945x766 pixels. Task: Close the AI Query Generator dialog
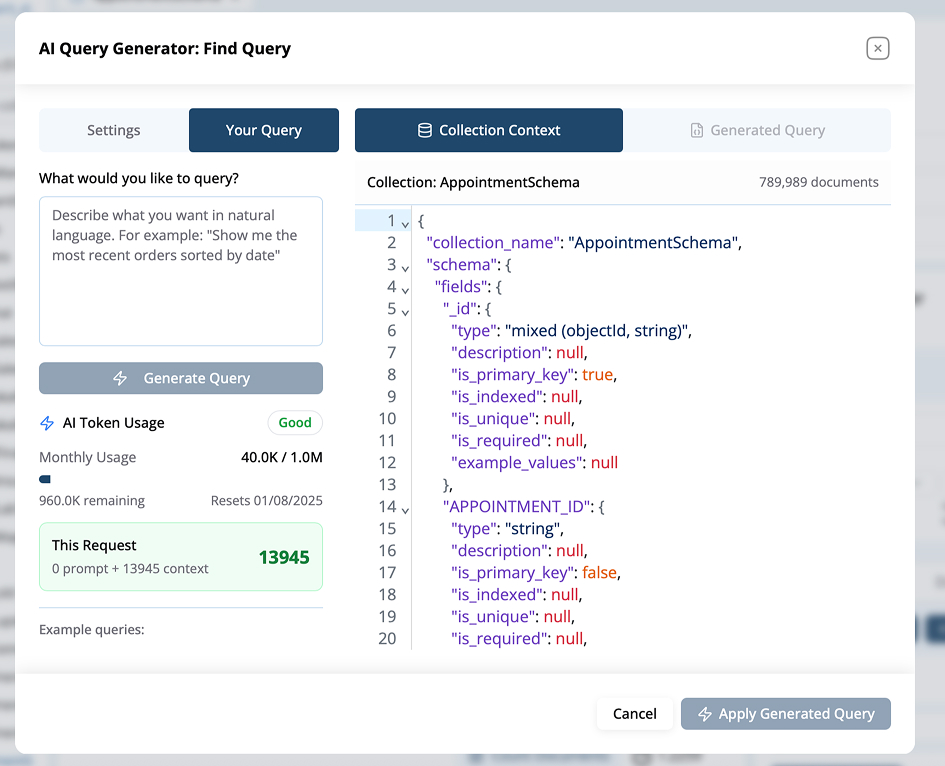pos(877,48)
